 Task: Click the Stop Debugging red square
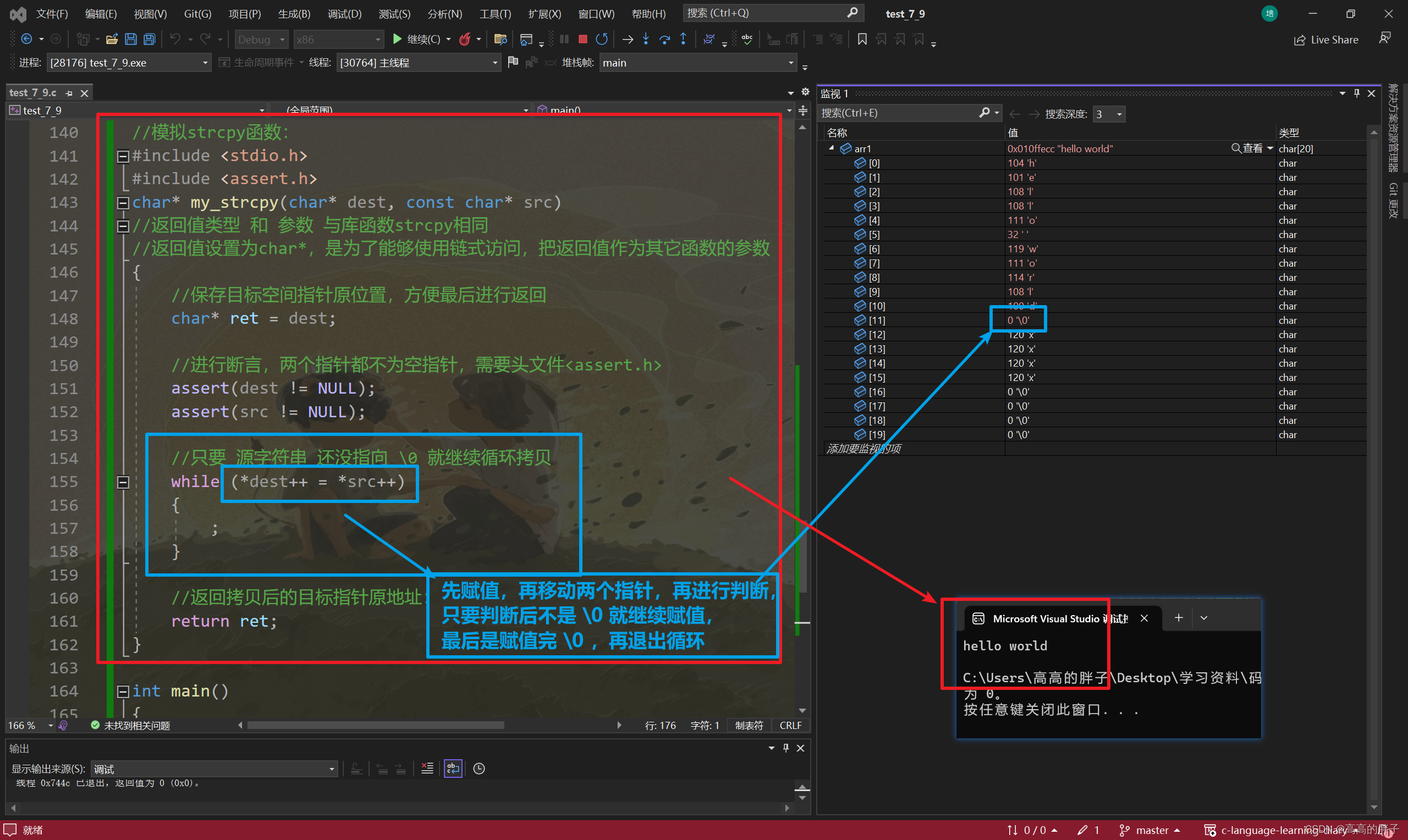[x=582, y=39]
